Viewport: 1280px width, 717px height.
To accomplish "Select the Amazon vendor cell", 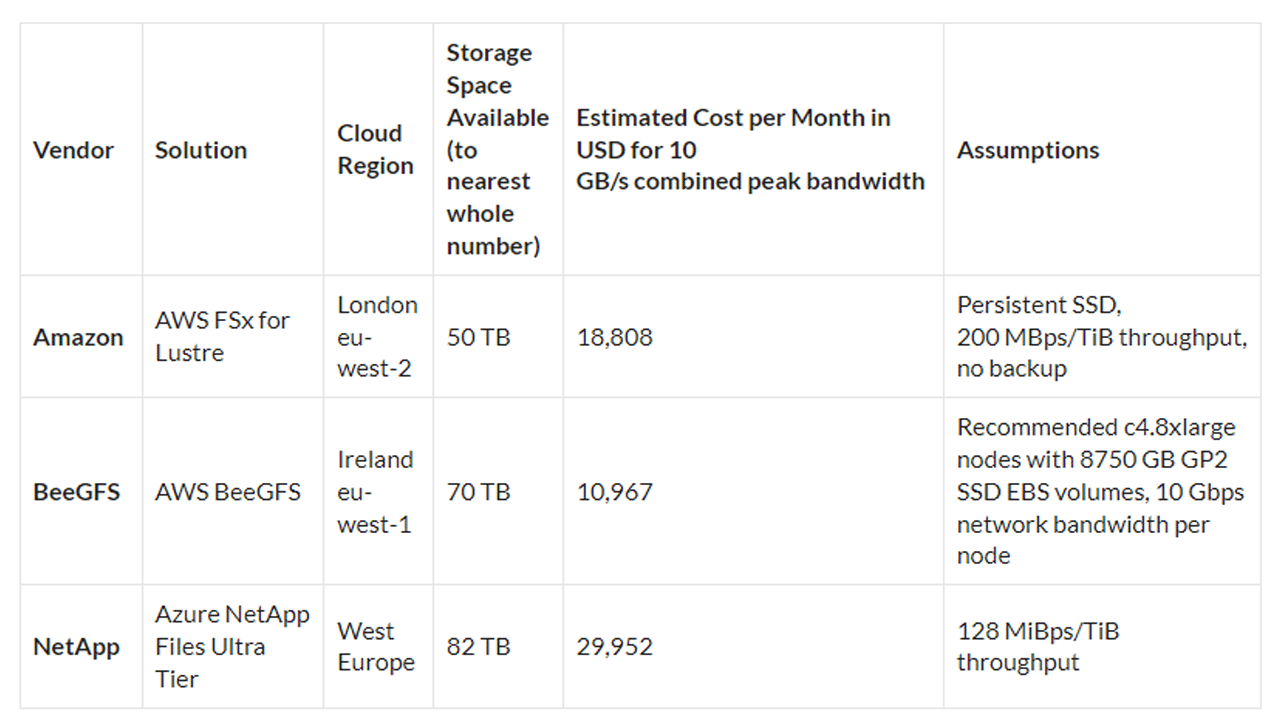I will point(78,337).
